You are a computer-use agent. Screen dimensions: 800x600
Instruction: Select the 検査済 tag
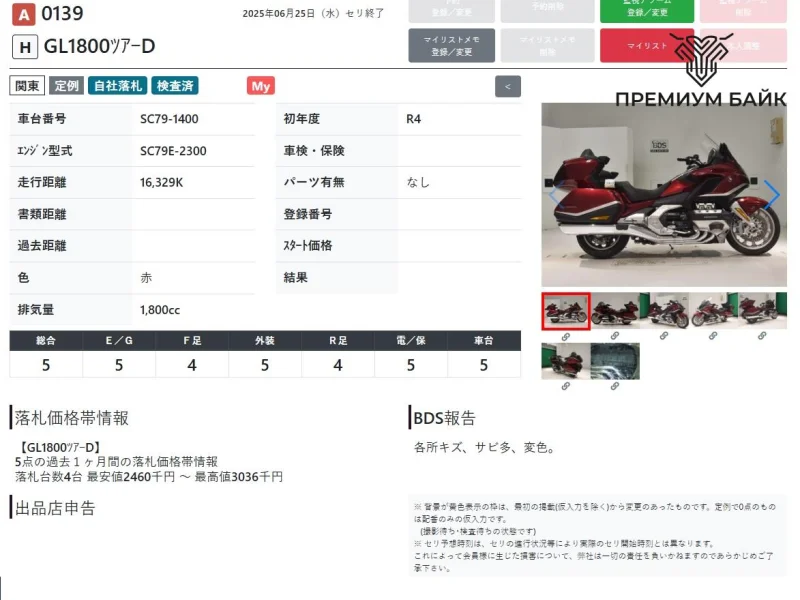(x=175, y=86)
